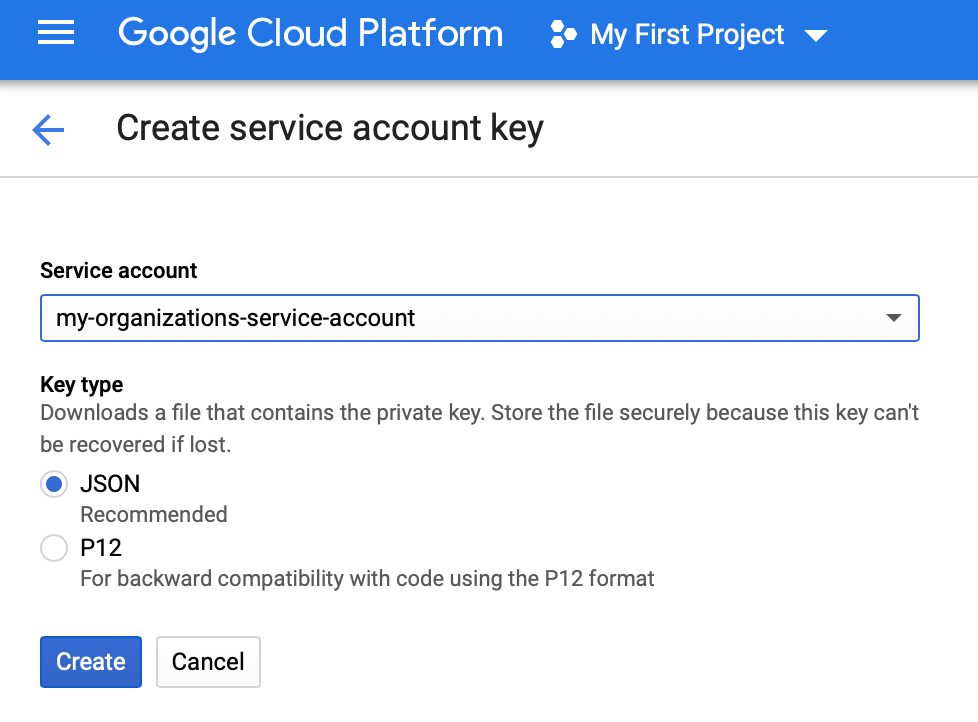Click the JSON option label
This screenshot has height=722, width=978.
[110, 484]
